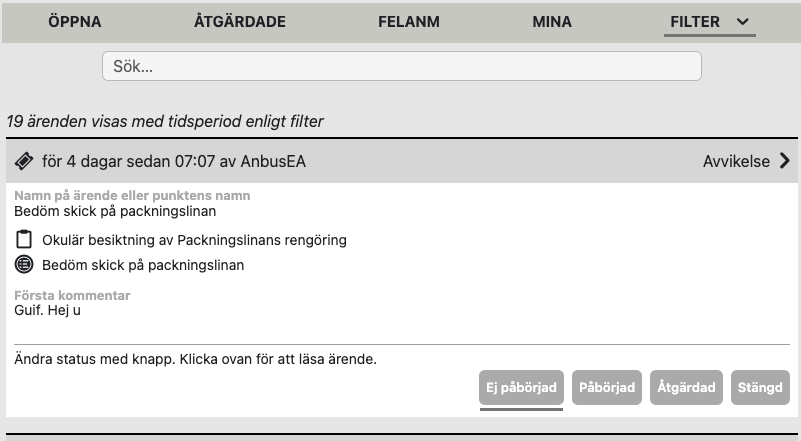Click the Sök search field
Viewport: 801px width, 441px height.
tap(401, 66)
